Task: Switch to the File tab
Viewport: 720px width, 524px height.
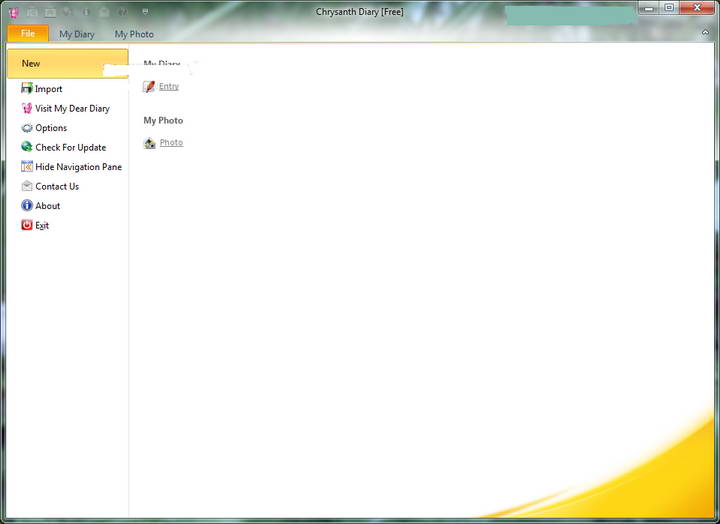Action: click(28, 34)
